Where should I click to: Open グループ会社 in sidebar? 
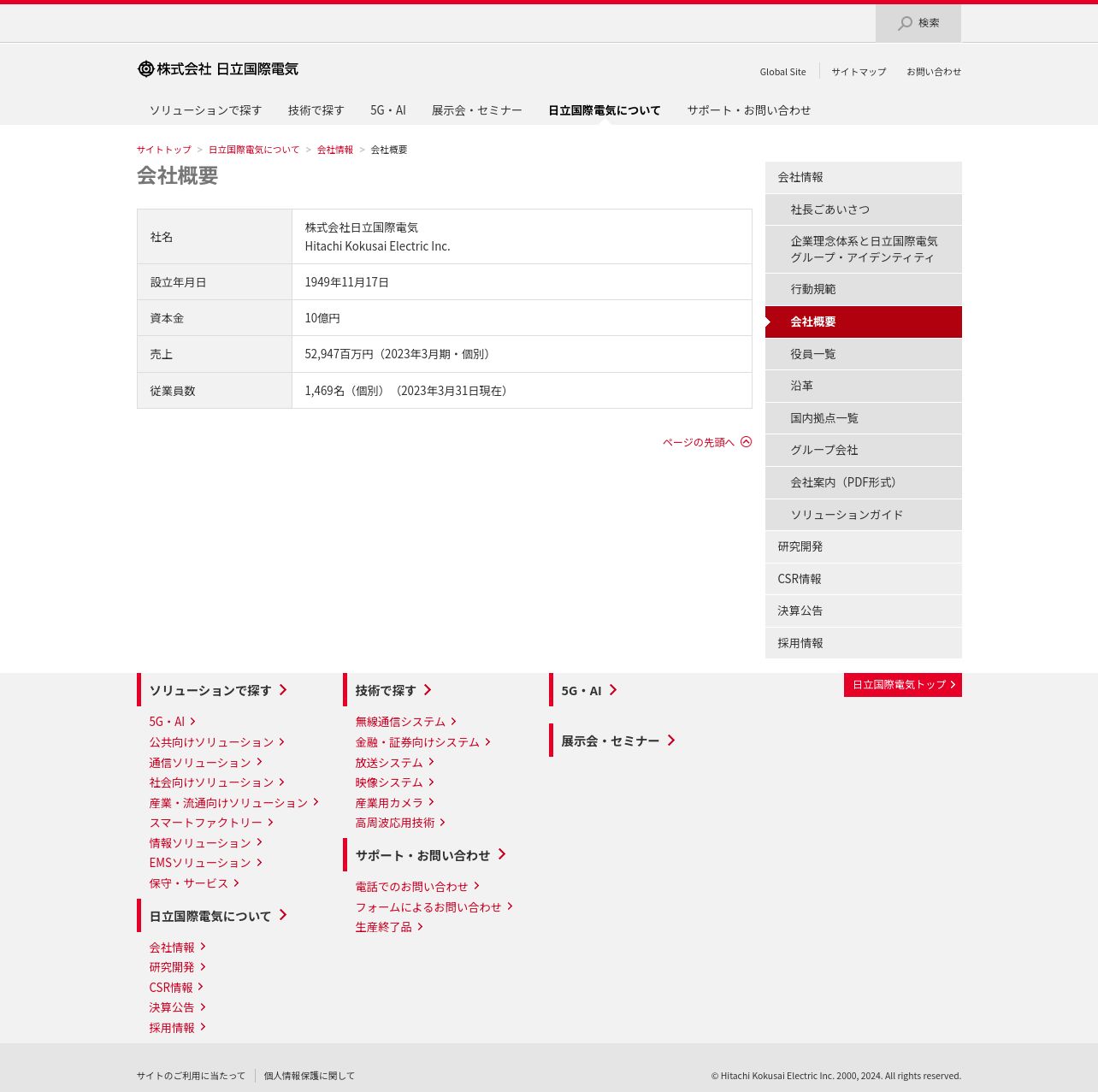[864, 450]
